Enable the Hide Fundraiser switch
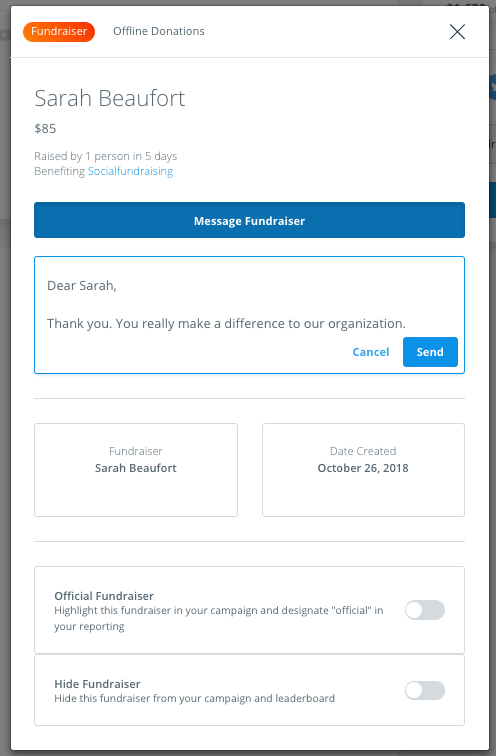The width and height of the screenshot is (496, 756). pyautogui.click(x=425, y=690)
